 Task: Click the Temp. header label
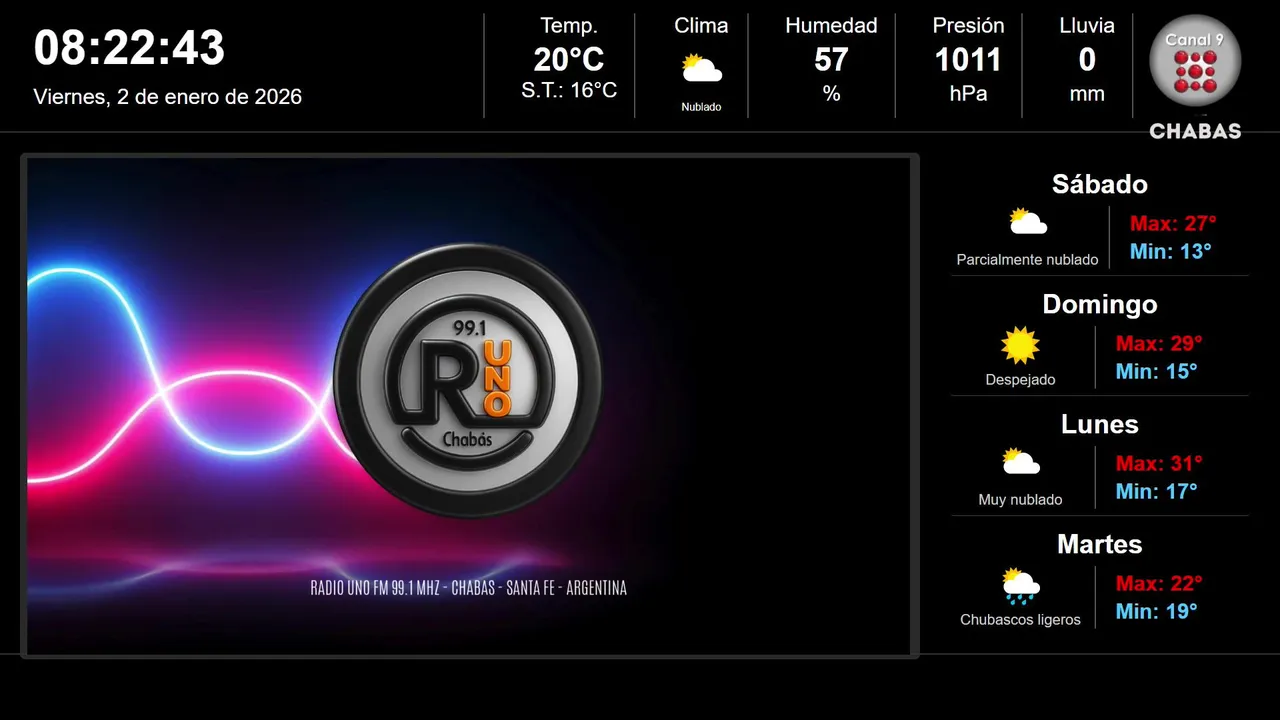coord(569,25)
